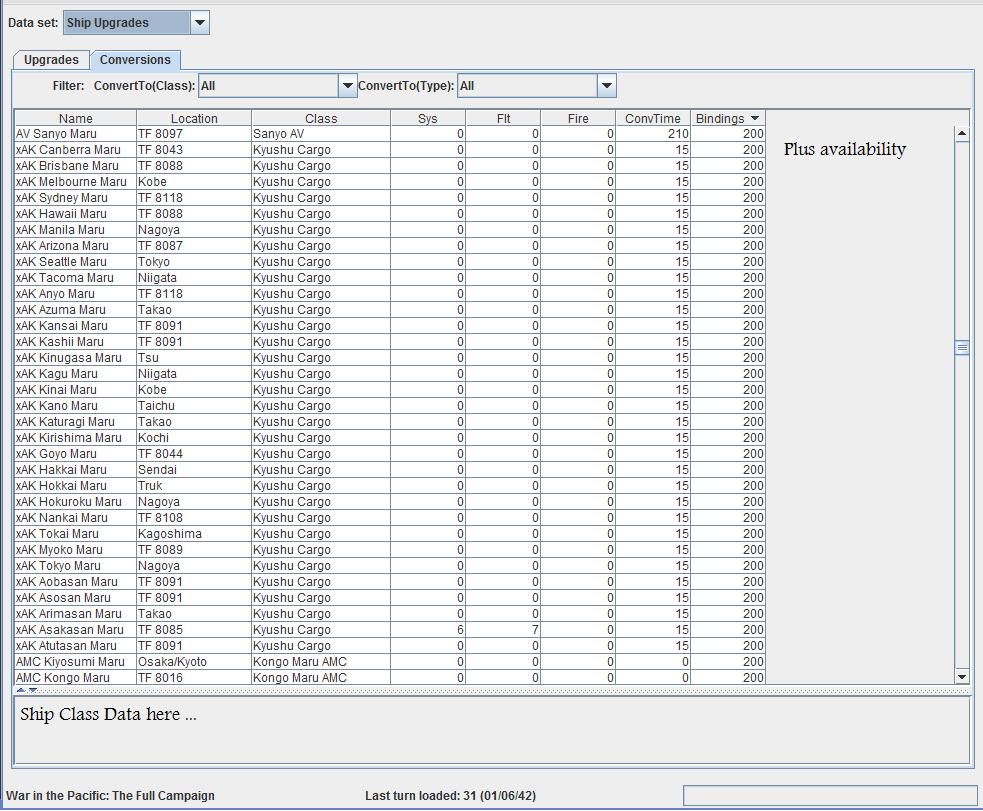This screenshot has height=811, width=983.
Task: Sort by the Fire column header
Action: [x=578, y=118]
